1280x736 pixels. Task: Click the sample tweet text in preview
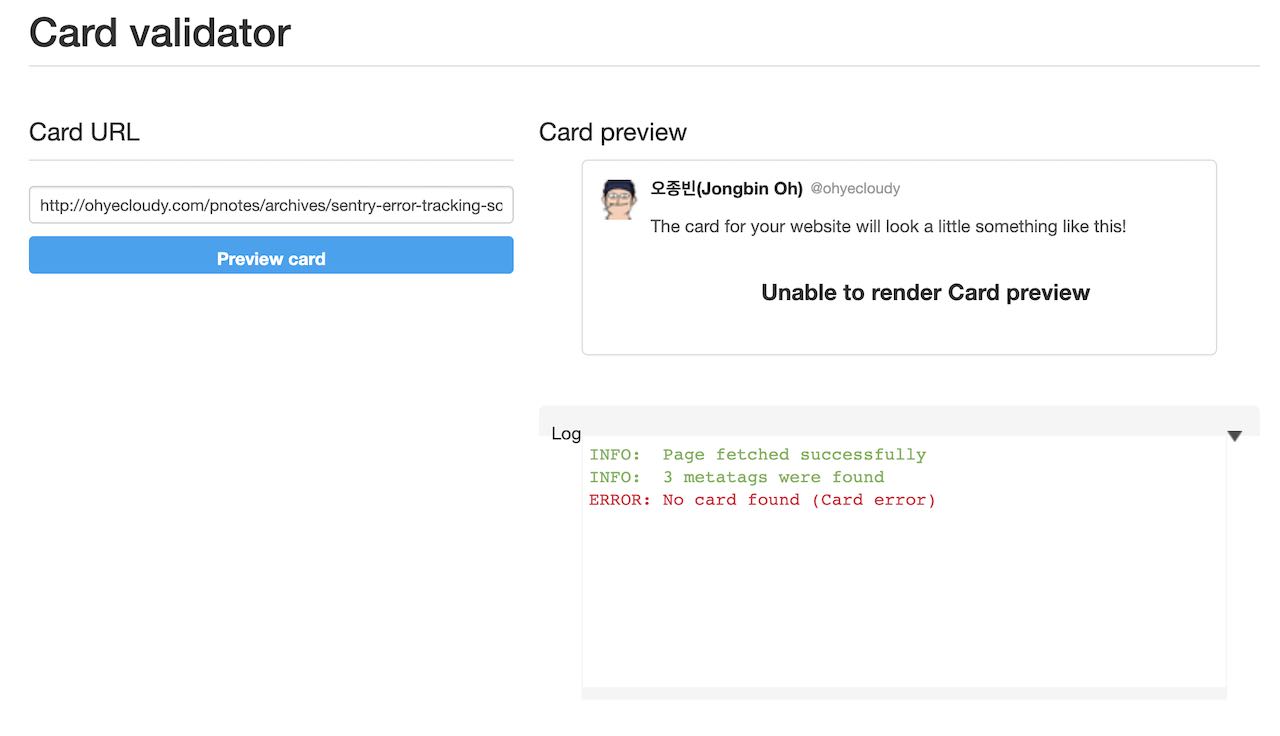888,226
